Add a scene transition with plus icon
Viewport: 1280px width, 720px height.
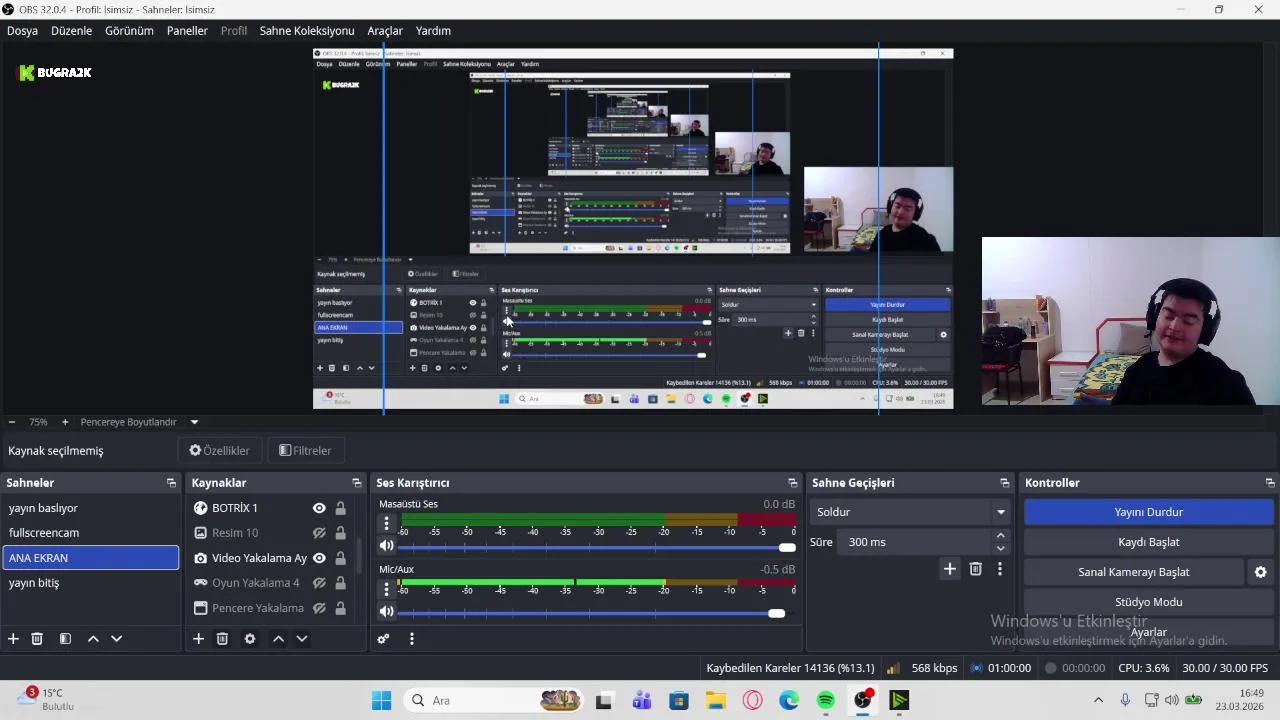pyautogui.click(x=950, y=569)
